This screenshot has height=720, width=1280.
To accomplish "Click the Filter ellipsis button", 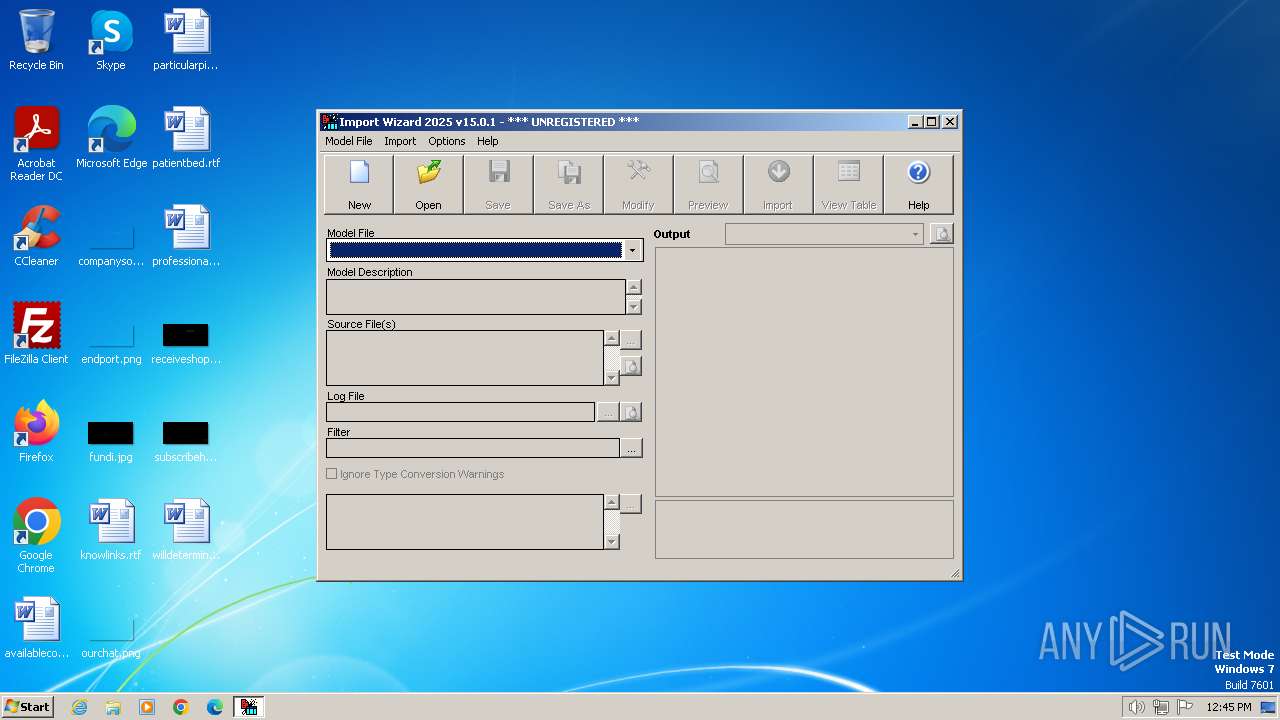I will (631, 448).
